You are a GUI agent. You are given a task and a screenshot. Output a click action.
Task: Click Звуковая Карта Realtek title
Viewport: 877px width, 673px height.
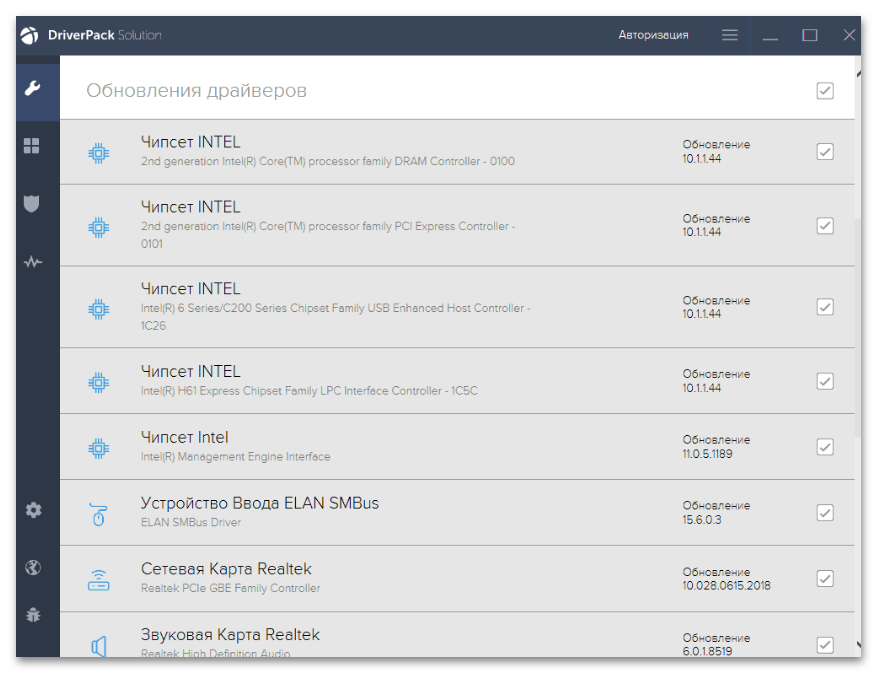coord(230,634)
